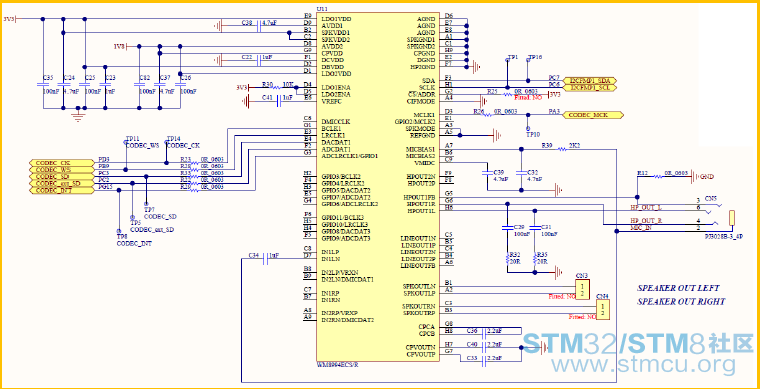Click the yellow CODEC_CK port
760x389 pixels.
click(x=61, y=162)
